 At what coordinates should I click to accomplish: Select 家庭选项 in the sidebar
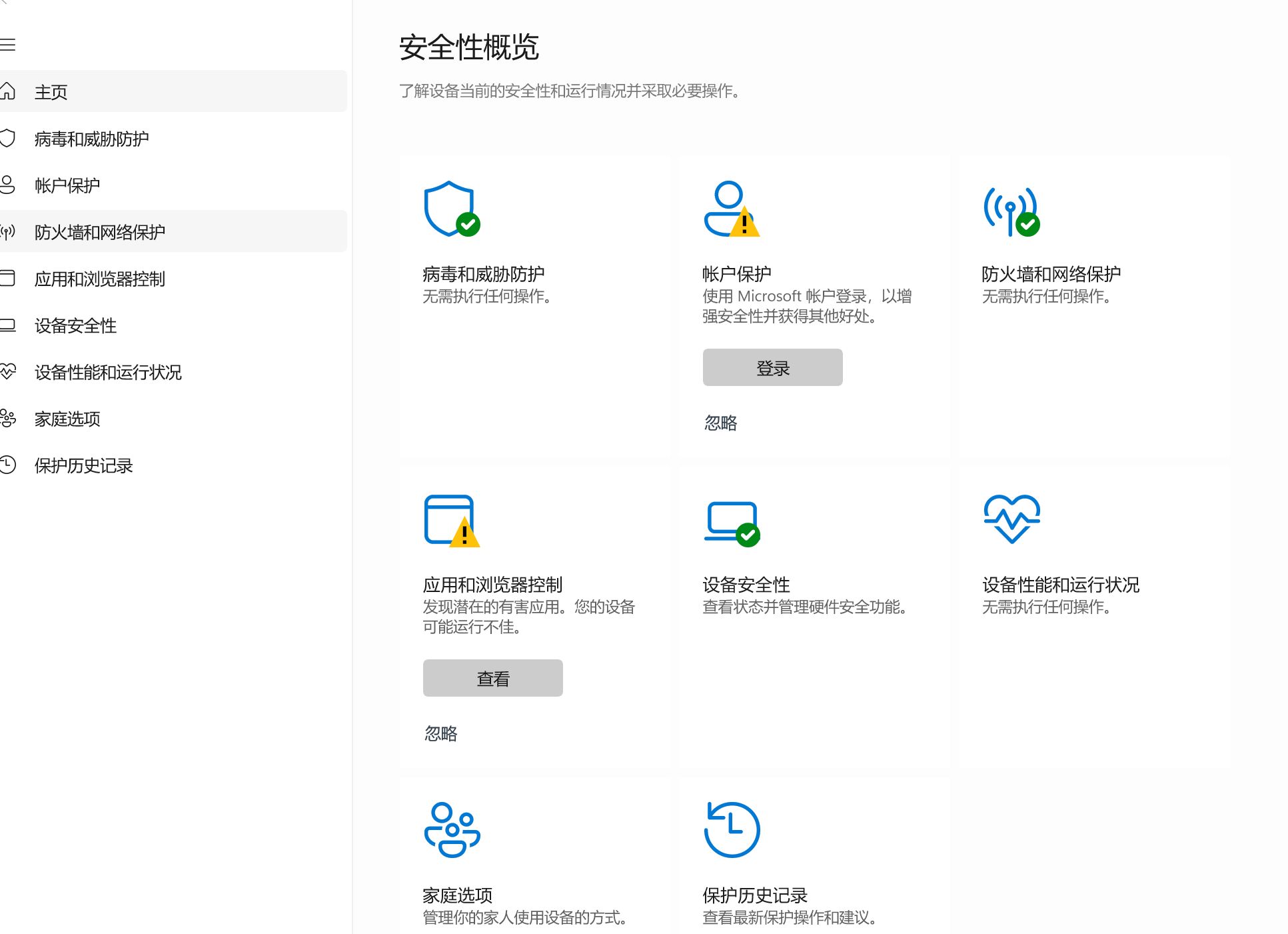click(x=173, y=418)
